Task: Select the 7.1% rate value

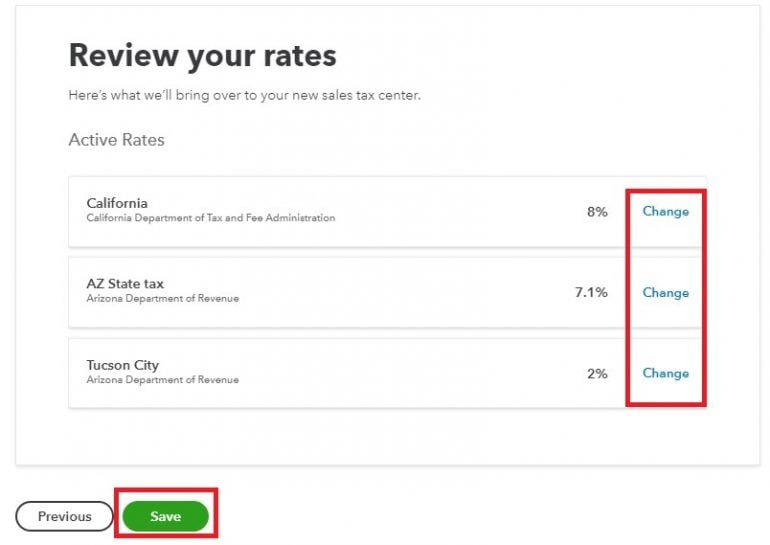Action: pos(591,293)
